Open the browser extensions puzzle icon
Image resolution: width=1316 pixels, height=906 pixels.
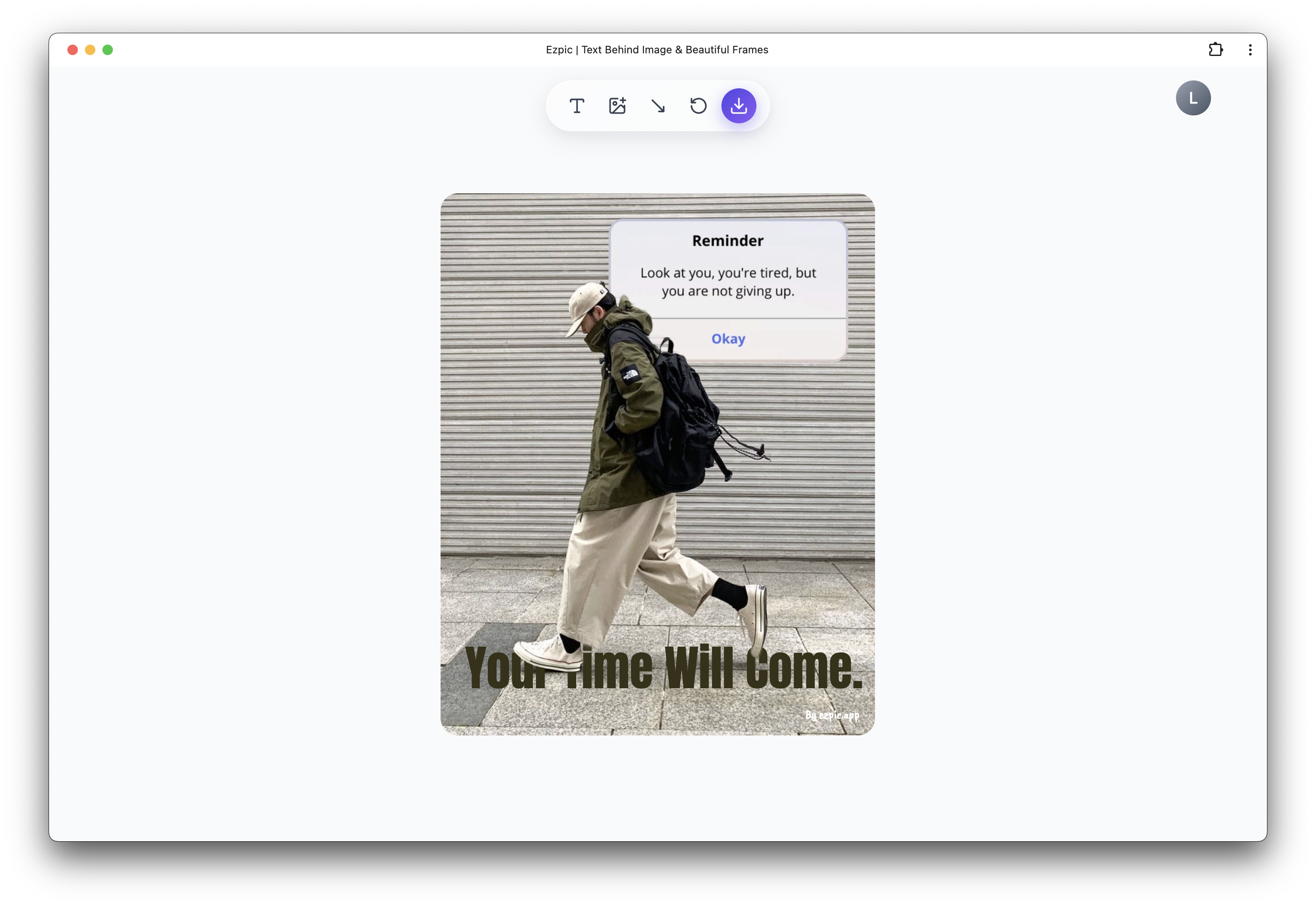pyautogui.click(x=1216, y=49)
